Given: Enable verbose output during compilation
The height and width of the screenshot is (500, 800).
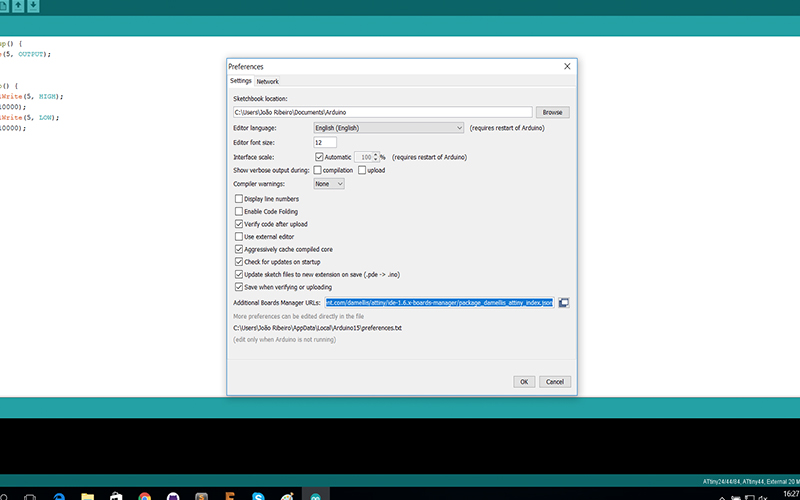Looking at the screenshot, I should click(x=317, y=170).
